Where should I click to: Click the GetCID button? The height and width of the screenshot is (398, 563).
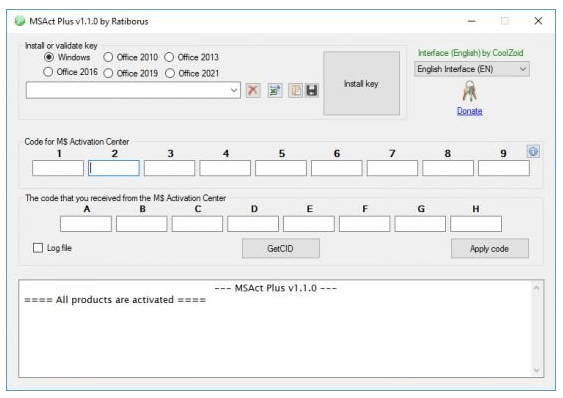click(281, 248)
